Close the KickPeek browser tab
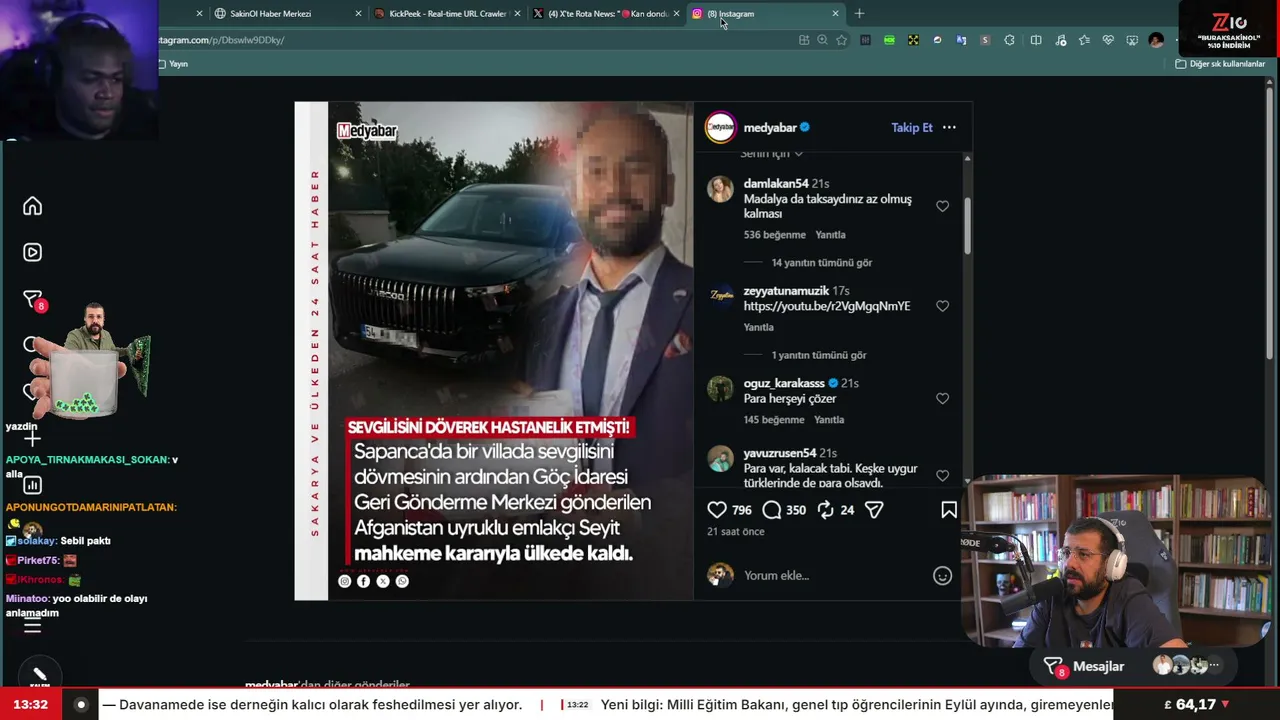 [x=517, y=14]
